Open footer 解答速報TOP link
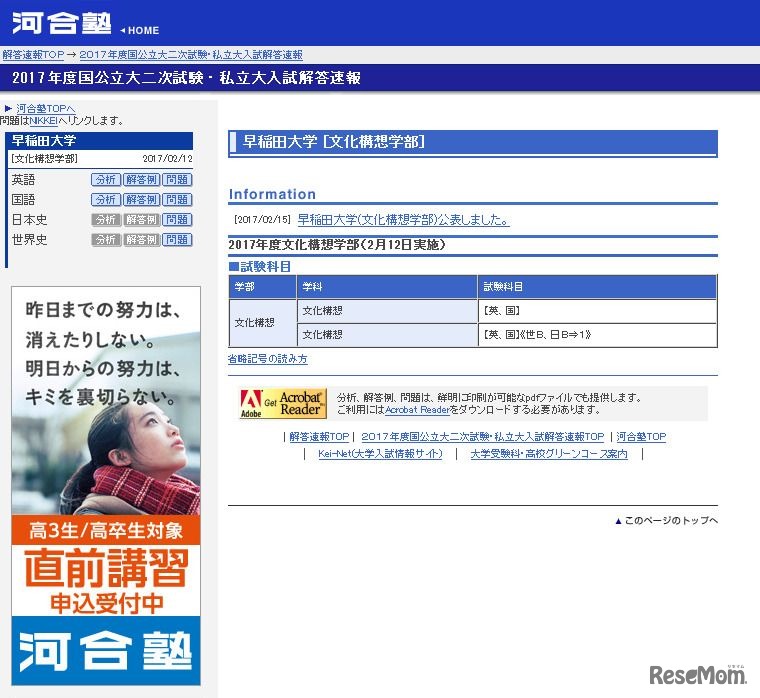Screen dimensions: 760x698 319,437
